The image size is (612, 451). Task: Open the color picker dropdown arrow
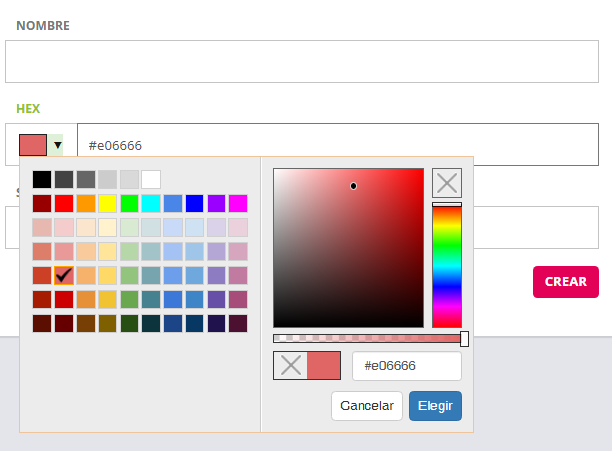(57, 145)
